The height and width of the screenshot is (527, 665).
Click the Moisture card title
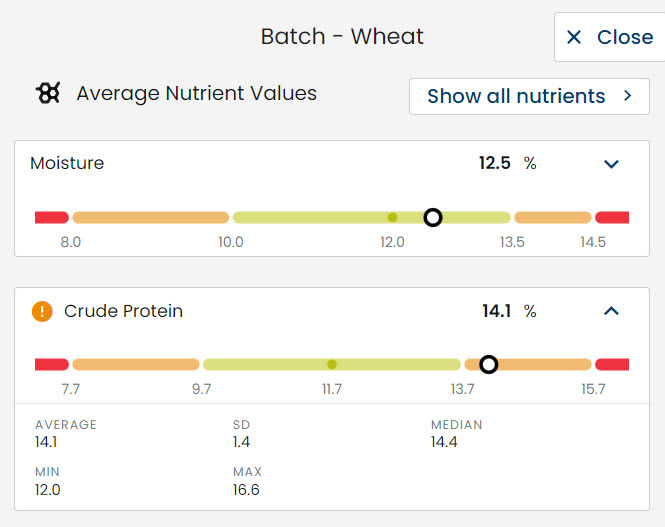tap(67, 163)
